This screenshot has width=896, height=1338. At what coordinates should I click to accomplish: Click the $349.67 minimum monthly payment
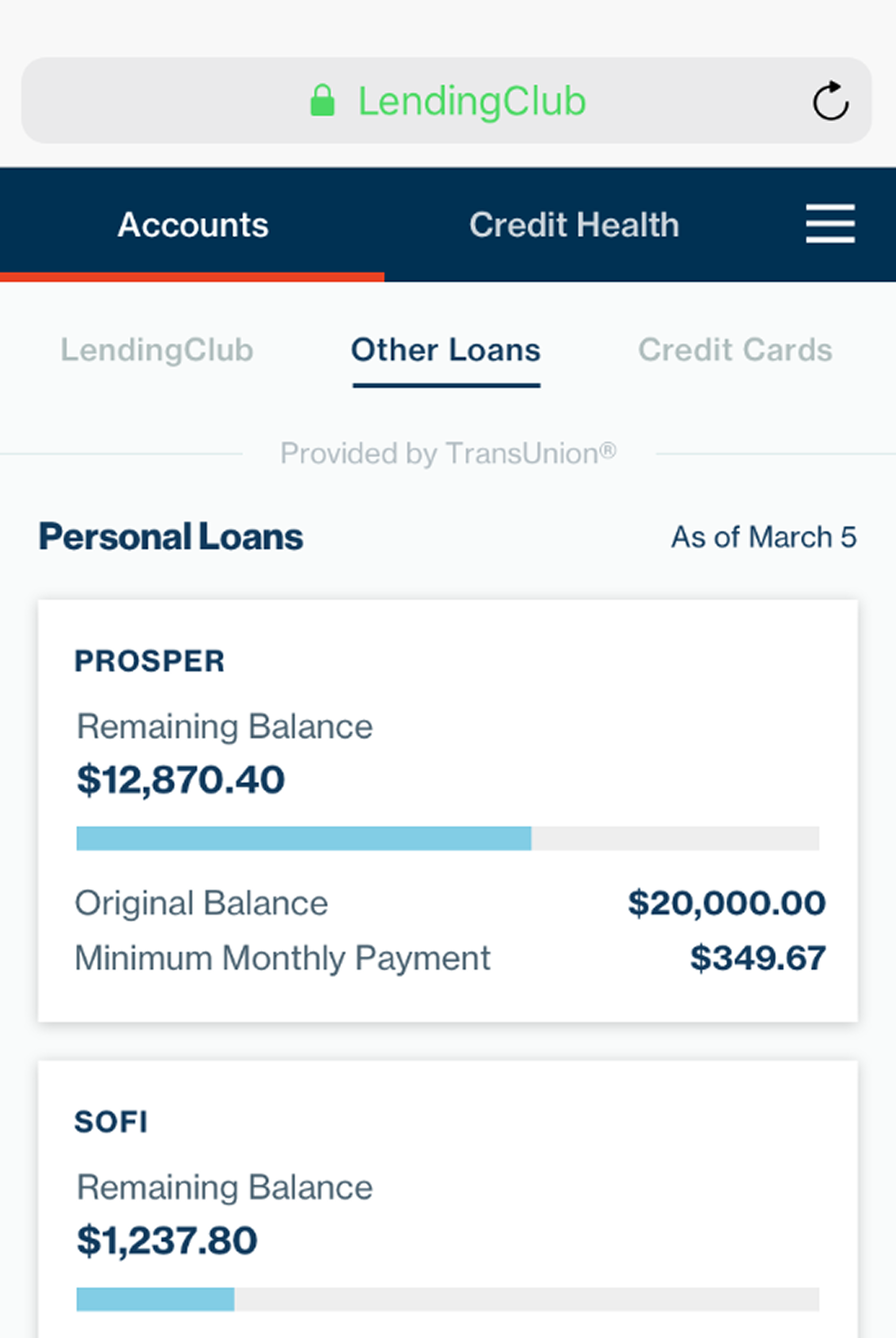coord(758,958)
